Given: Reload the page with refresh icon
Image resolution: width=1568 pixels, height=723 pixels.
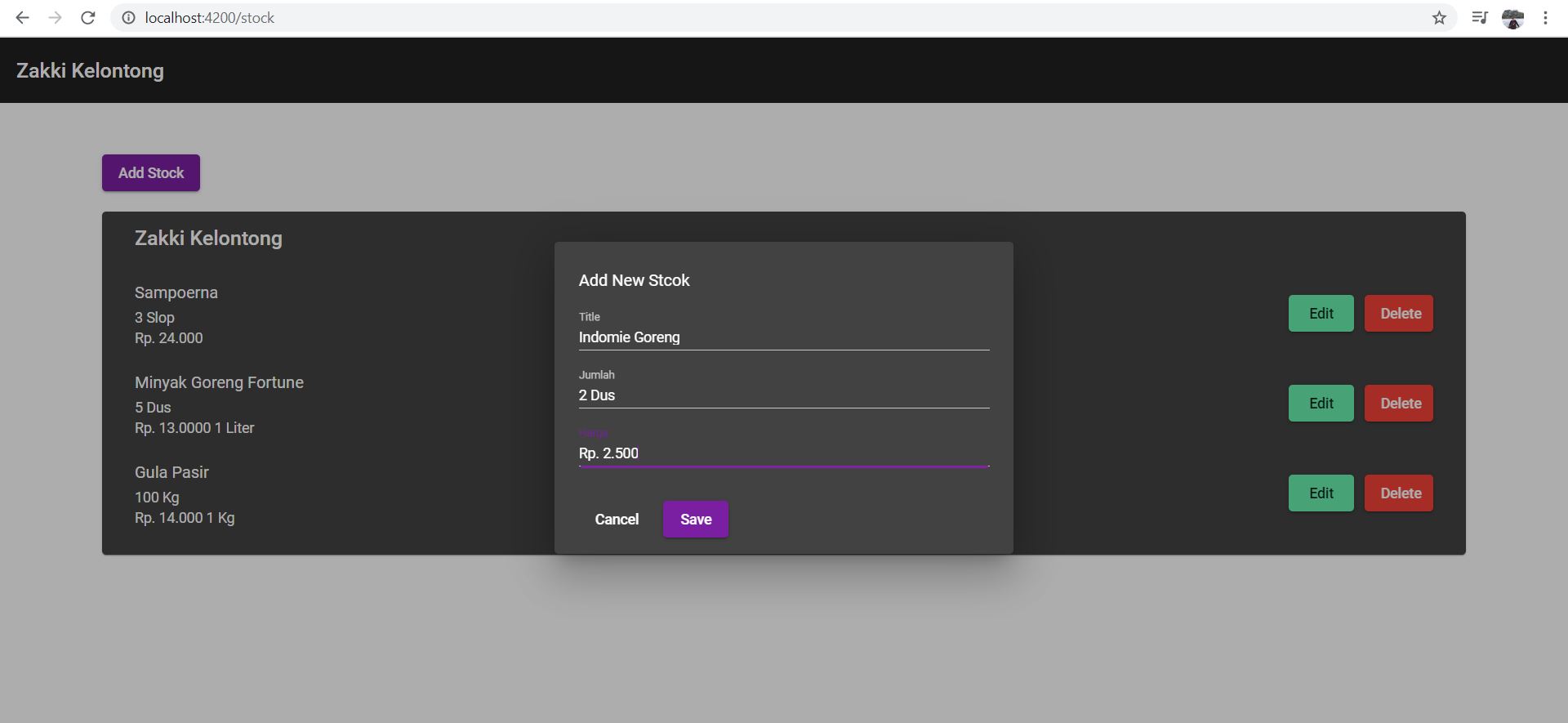Looking at the screenshot, I should pyautogui.click(x=88, y=17).
